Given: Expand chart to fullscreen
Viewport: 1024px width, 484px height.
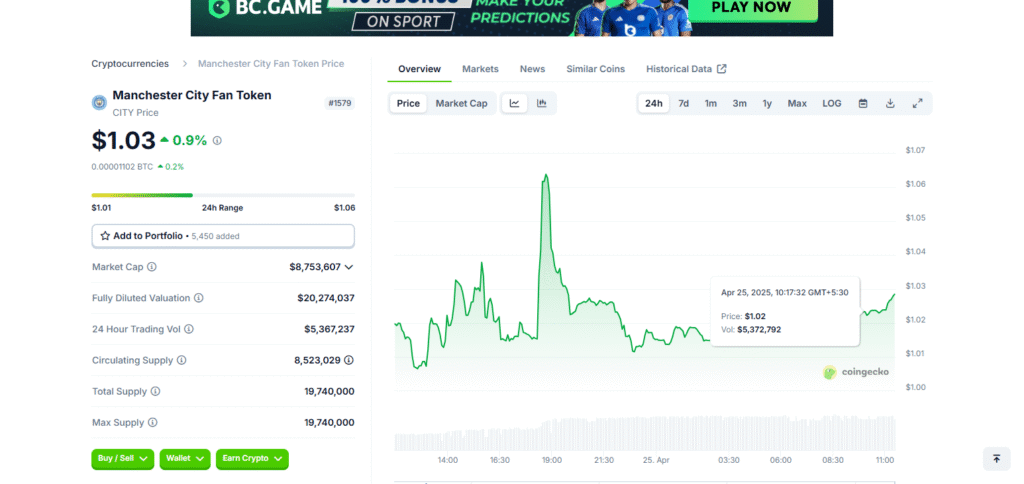Looking at the screenshot, I should (917, 103).
